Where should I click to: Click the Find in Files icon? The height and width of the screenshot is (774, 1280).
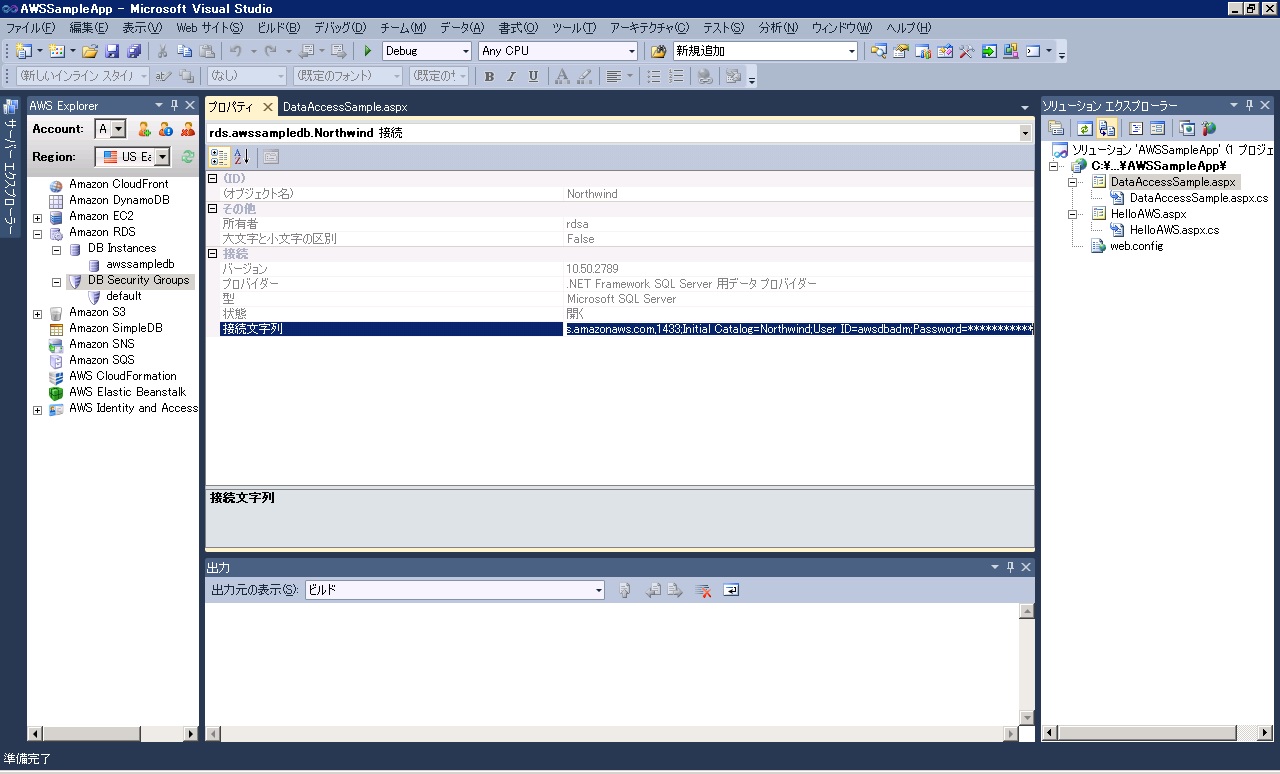tap(659, 51)
